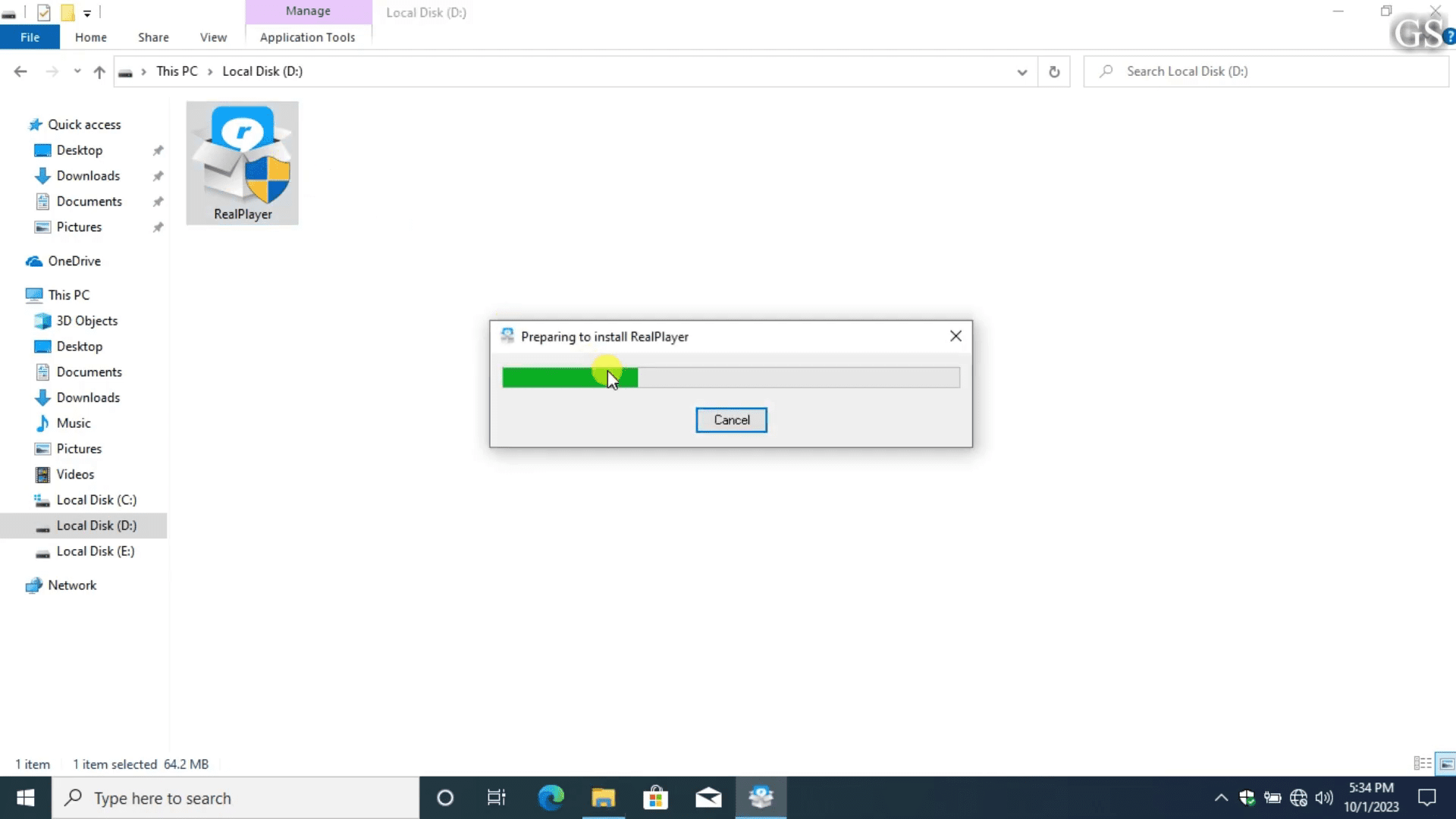Open Local Disk (C:) in navigation pane
Screen dimensions: 1456x819
pyautogui.click(x=96, y=500)
